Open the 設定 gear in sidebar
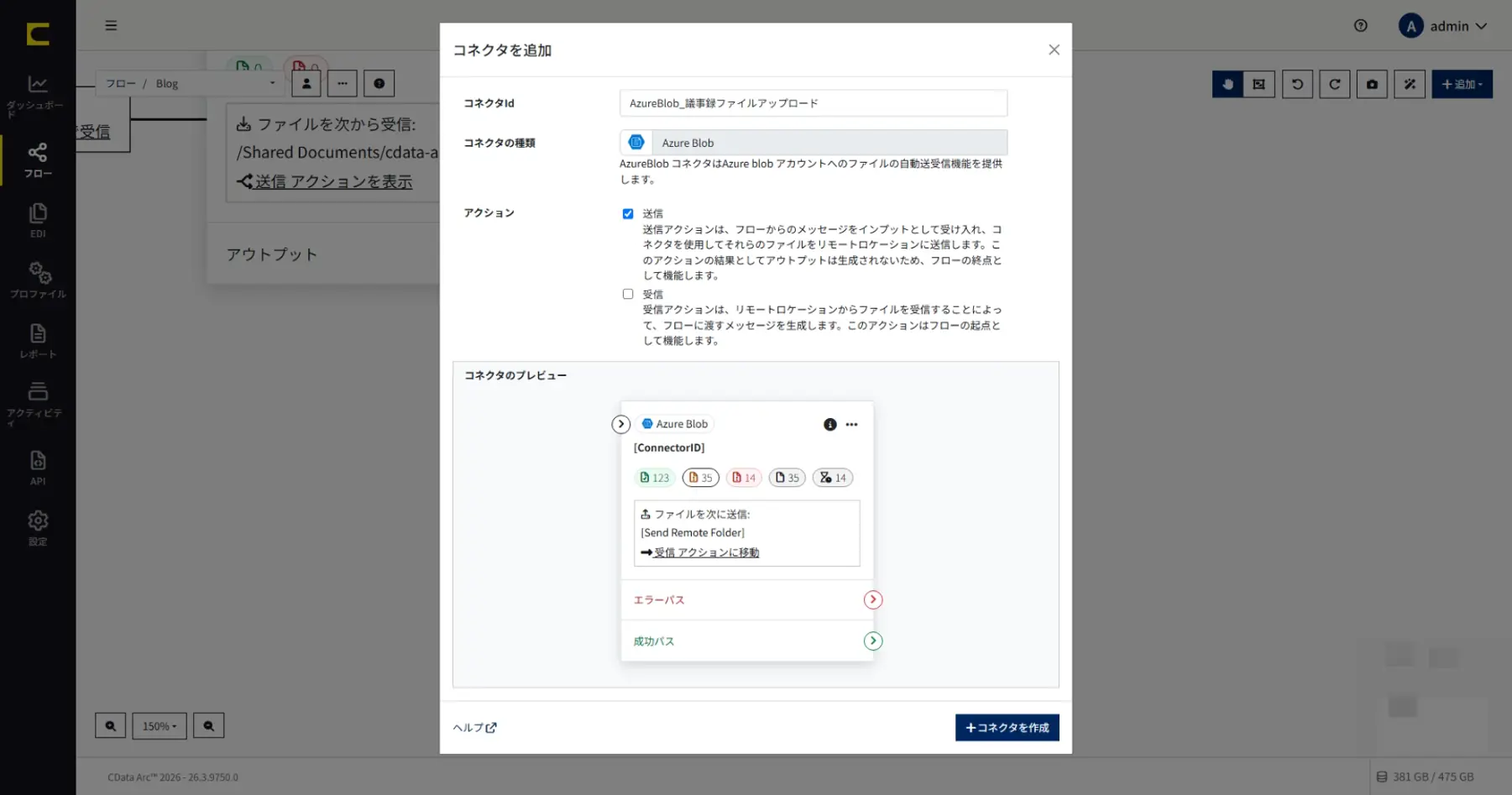 click(x=38, y=528)
